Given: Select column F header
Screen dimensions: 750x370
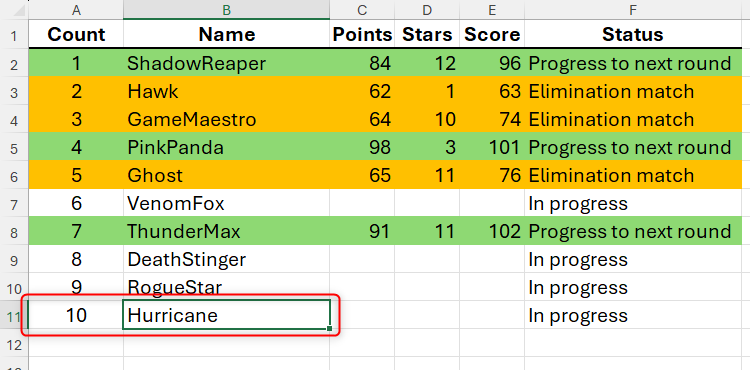Looking at the screenshot, I should (633, 10).
